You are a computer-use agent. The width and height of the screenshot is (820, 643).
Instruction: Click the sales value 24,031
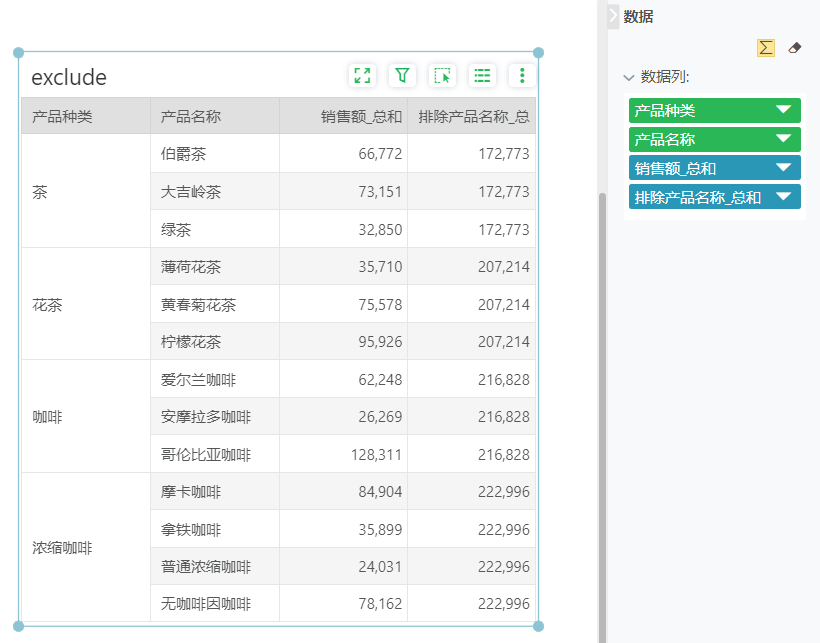click(x=380, y=566)
